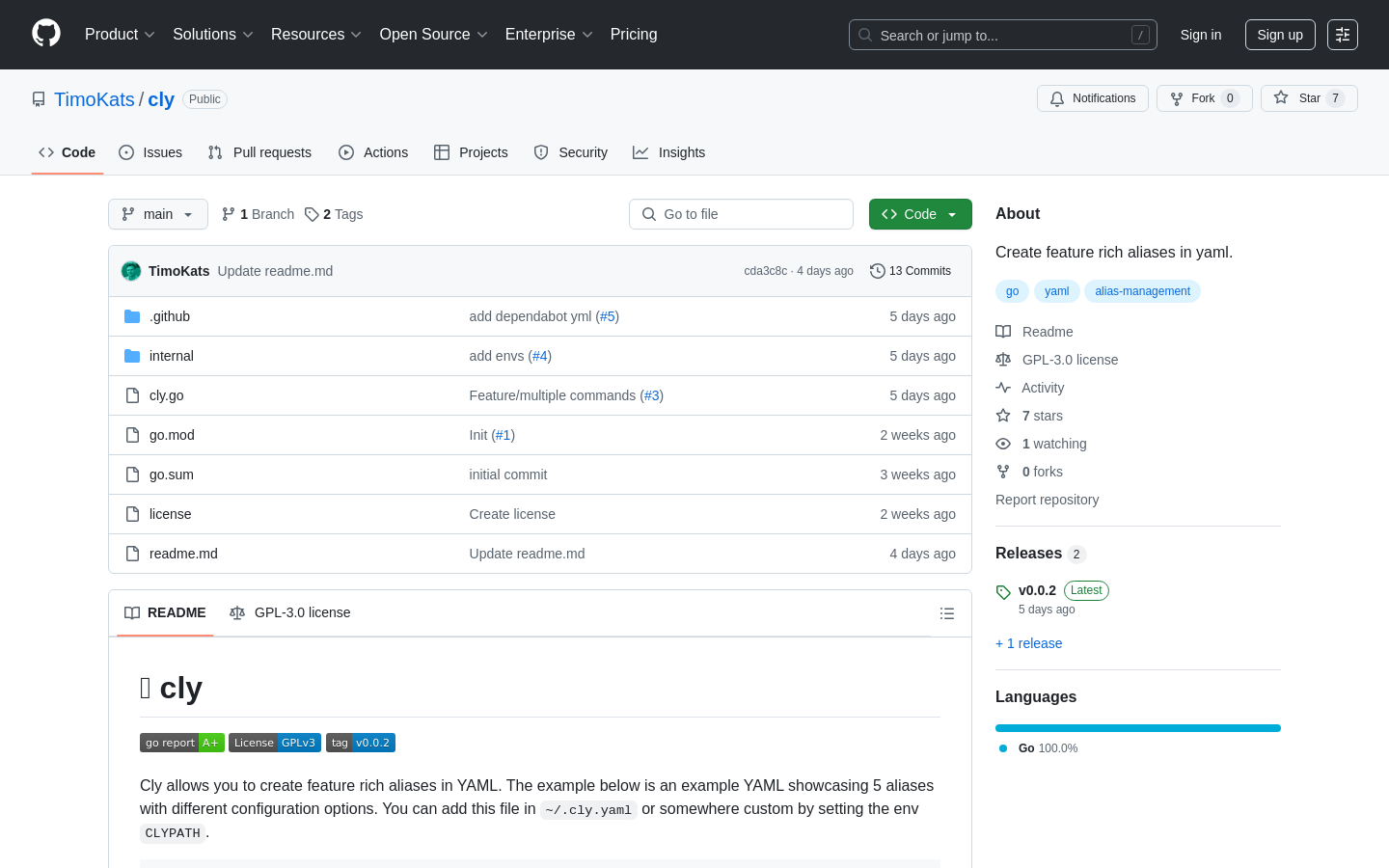Open the GitHub home logo
1389x868 pixels.
(46, 34)
